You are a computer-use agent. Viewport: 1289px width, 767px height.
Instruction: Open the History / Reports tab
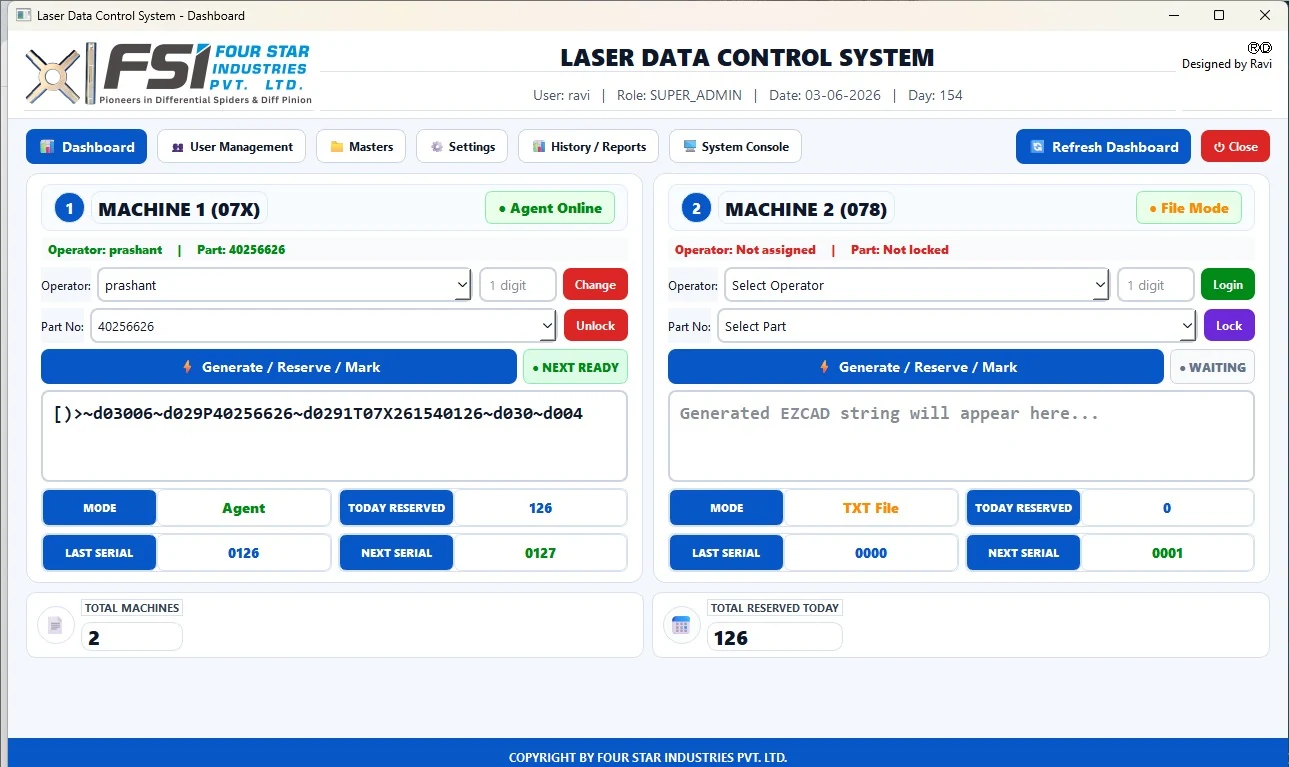[588, 147]
